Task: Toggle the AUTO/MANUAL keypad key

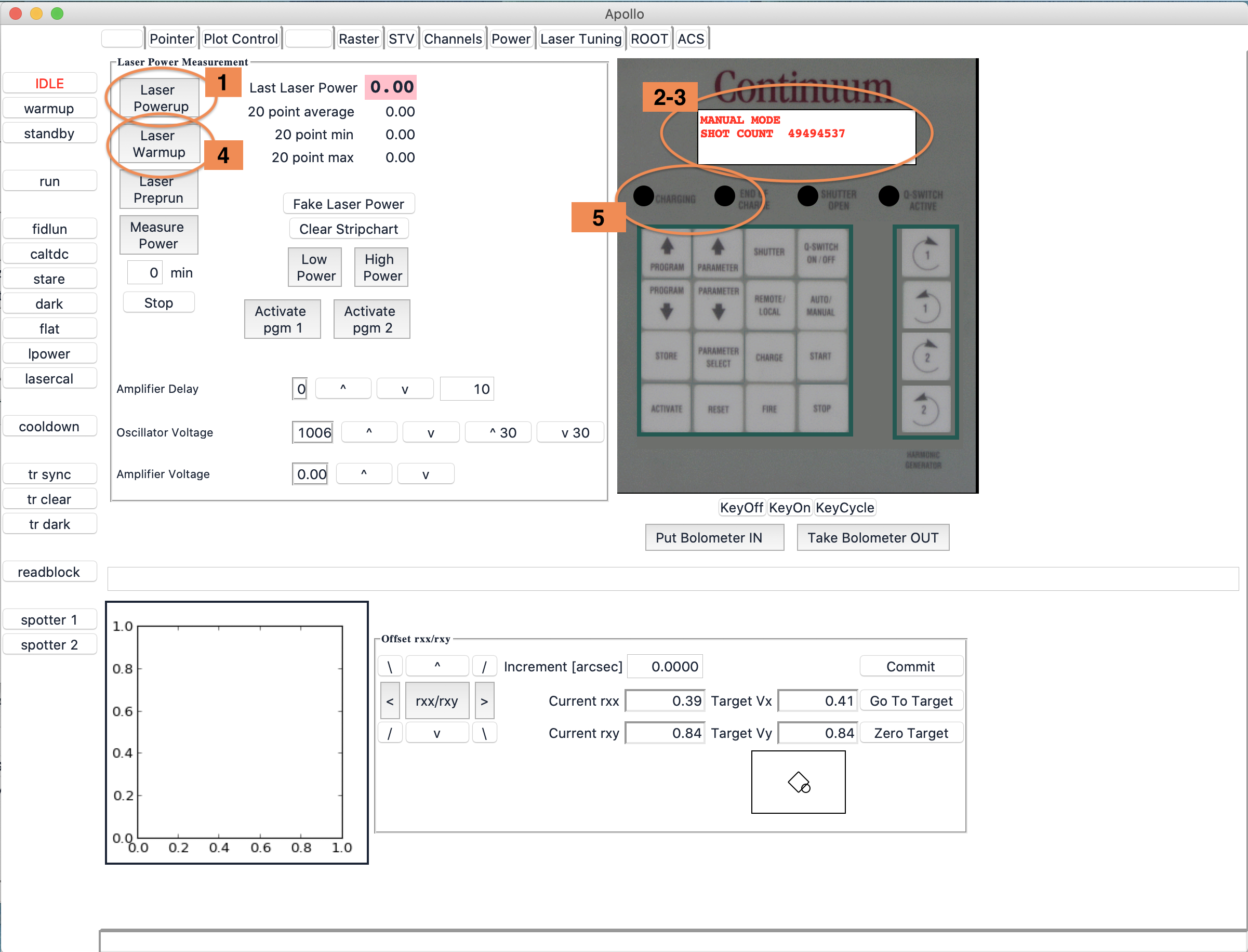Action: 821,305
